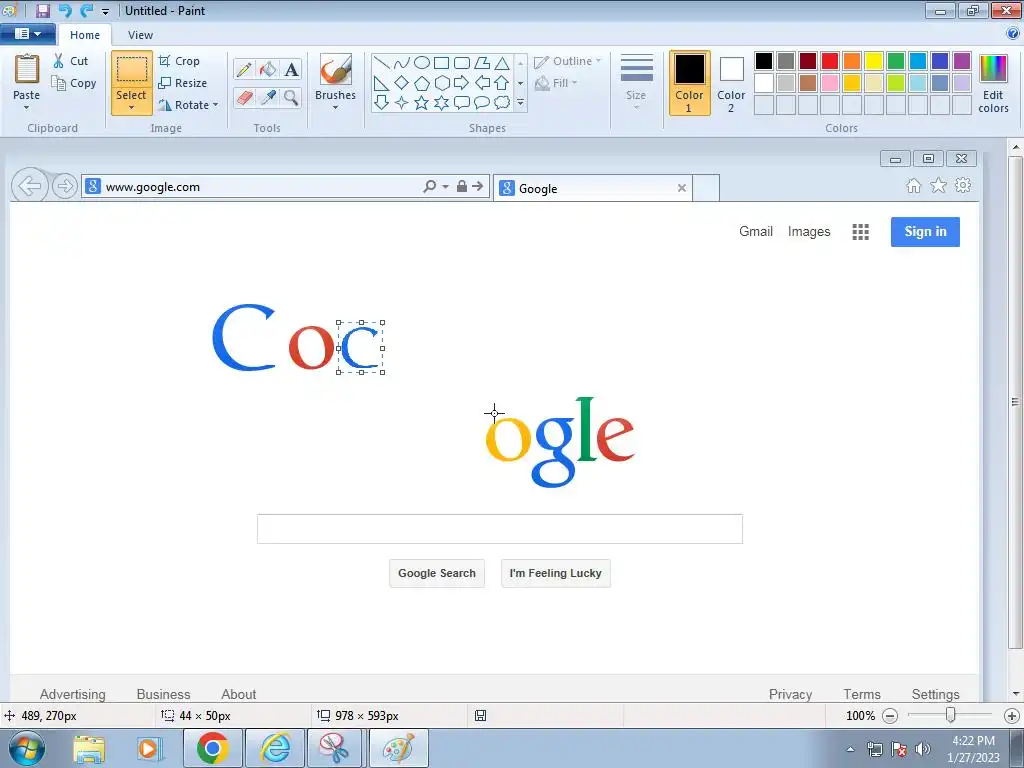Open Customize Quick Access Toolbar arrow
This screenshot has height=768, width=1024.
[105, 11]
